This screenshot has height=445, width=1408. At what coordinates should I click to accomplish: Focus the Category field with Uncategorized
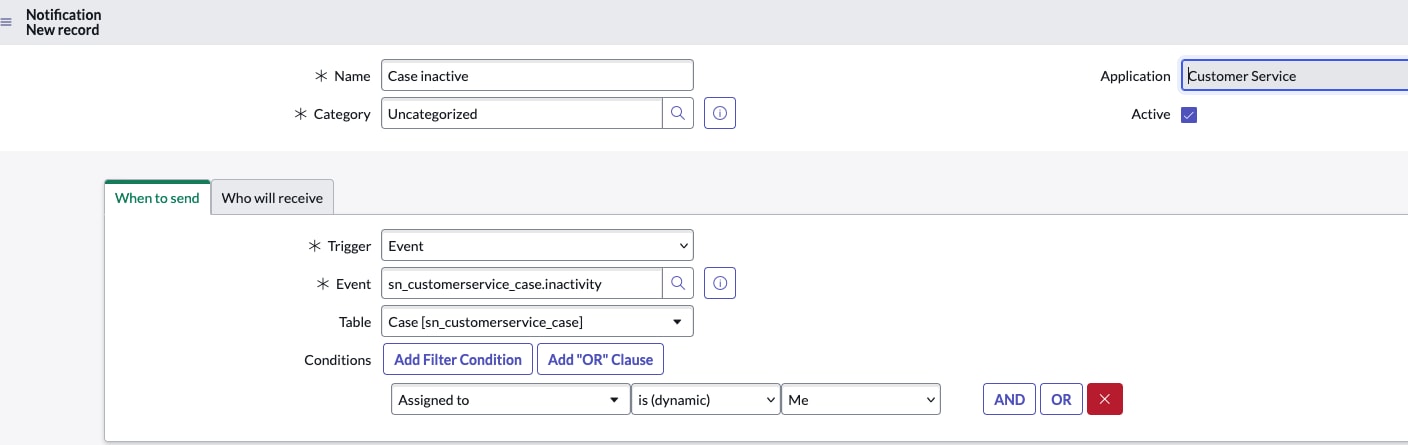click(x=522, y=114)
